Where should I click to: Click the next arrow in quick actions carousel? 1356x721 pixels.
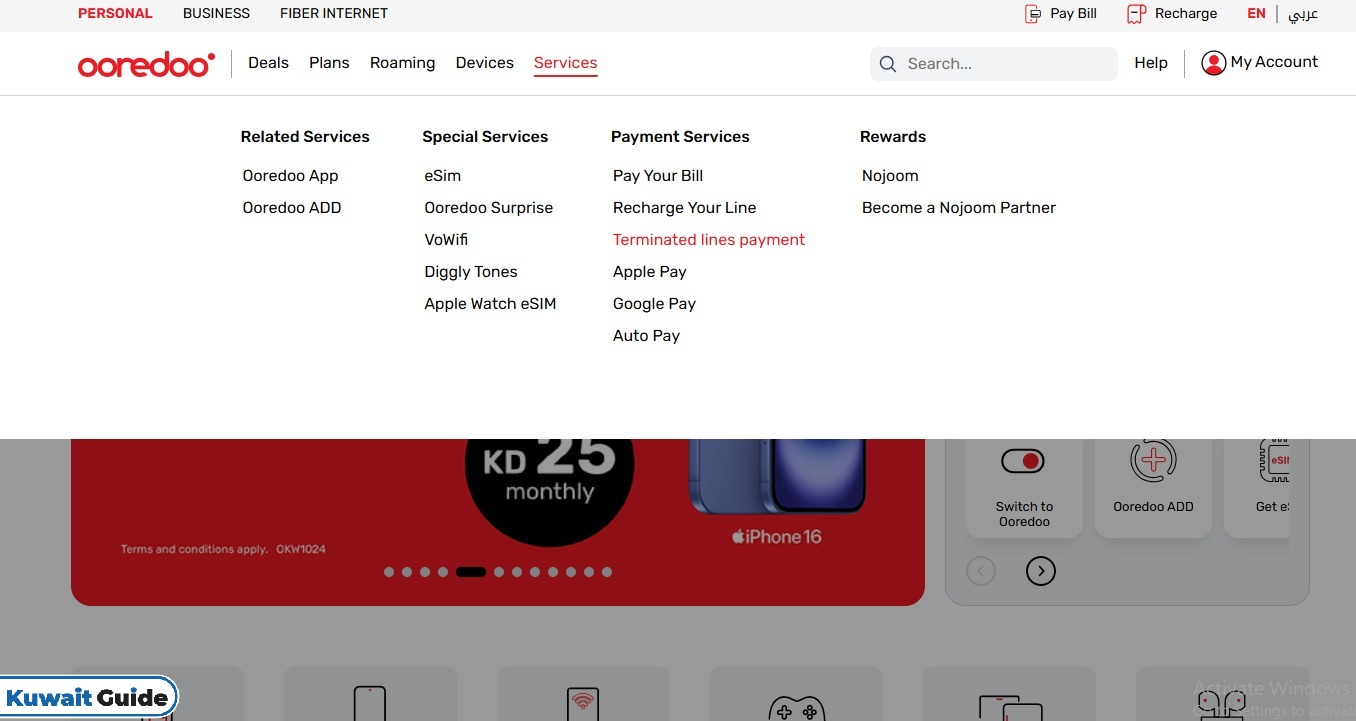1041,571
